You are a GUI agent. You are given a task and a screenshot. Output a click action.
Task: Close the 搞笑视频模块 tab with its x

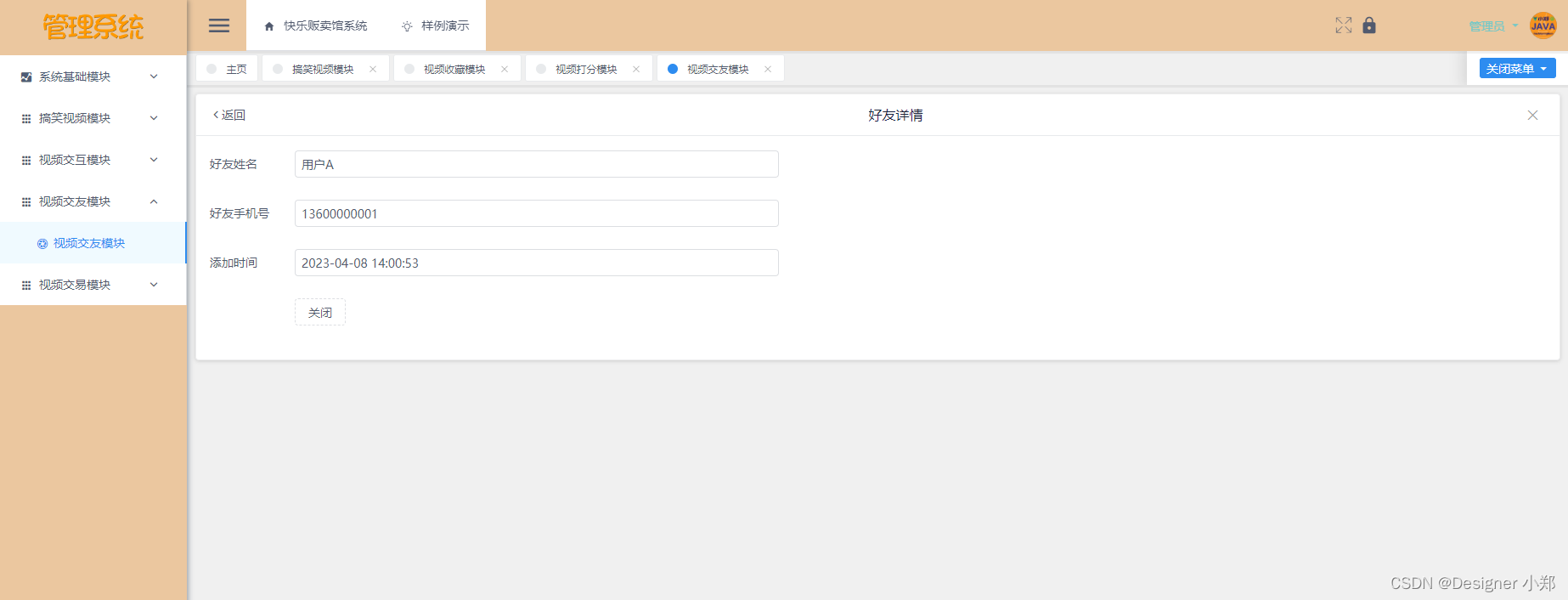(373, 70)
